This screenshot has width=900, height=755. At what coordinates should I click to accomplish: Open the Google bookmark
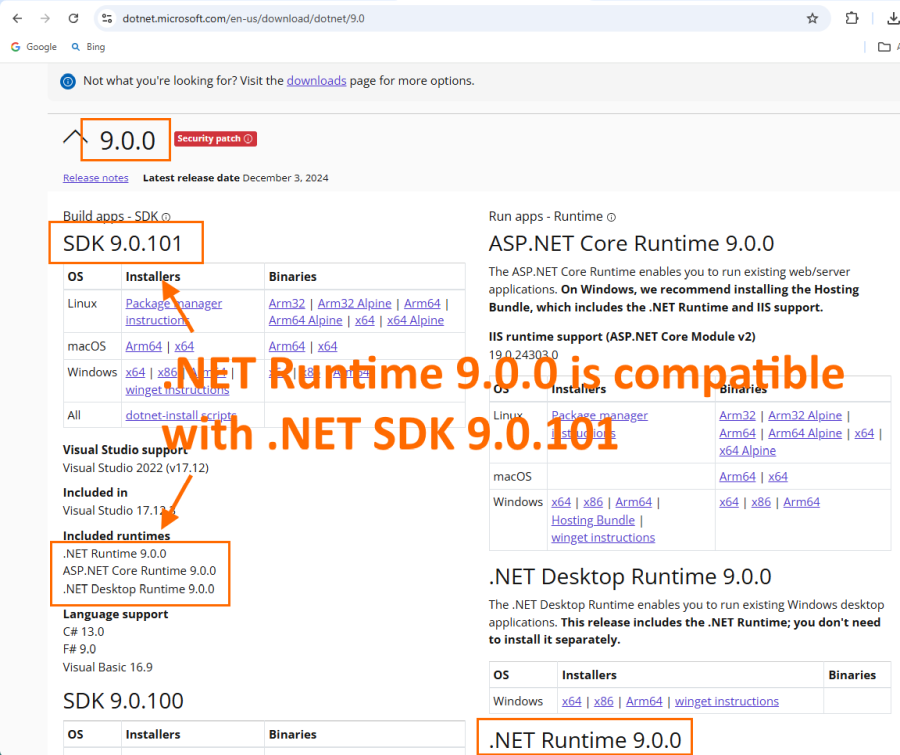click(33, 47)
